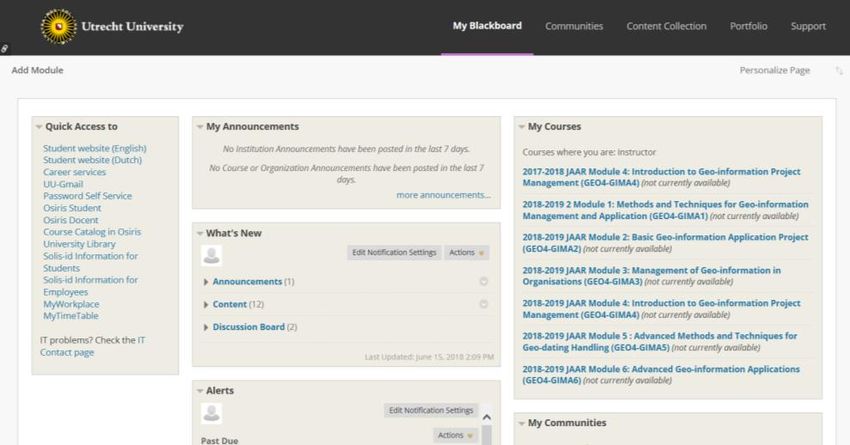Collapse the My Communities module
Image resolution: width=850 pixels, height=445 pixels.
521,423
